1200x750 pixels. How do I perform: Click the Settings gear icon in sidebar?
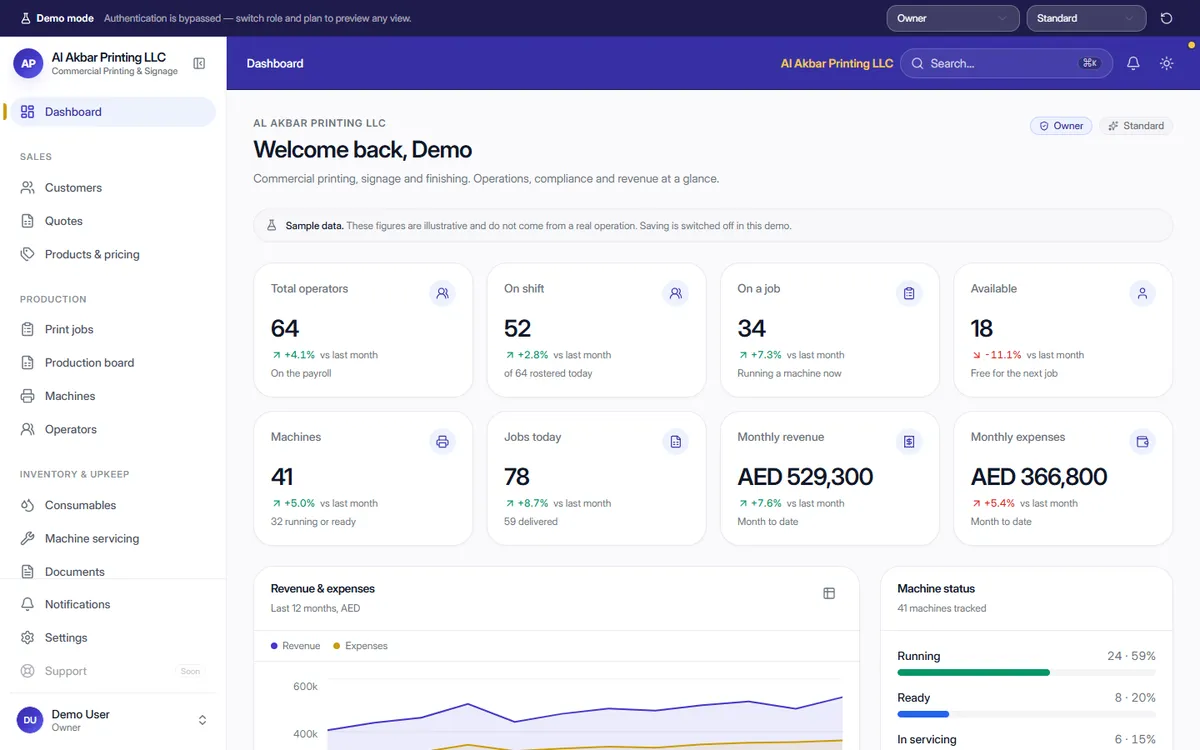tap(27, 638)
